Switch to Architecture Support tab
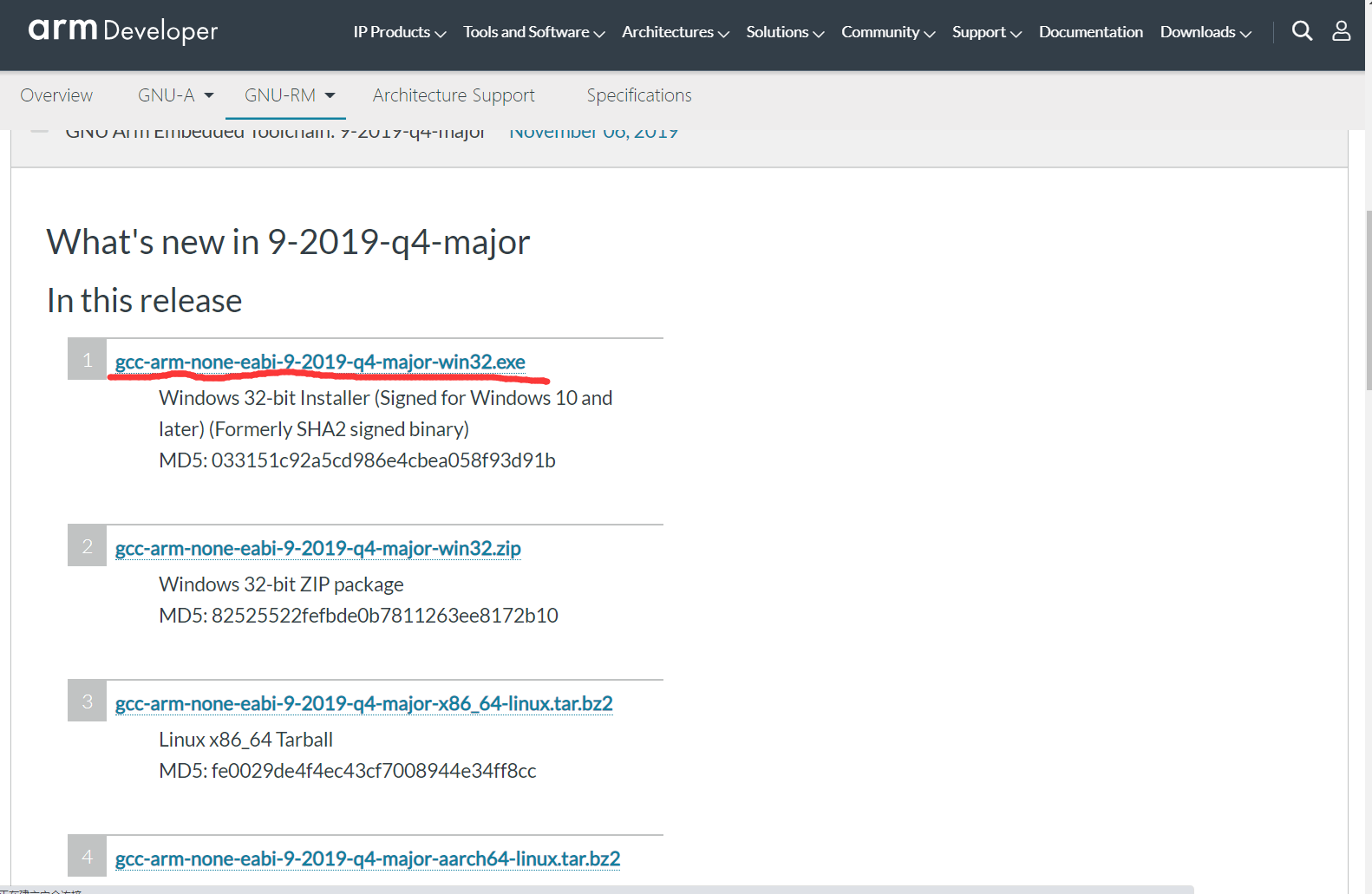1372x894 pixels. 454,95
